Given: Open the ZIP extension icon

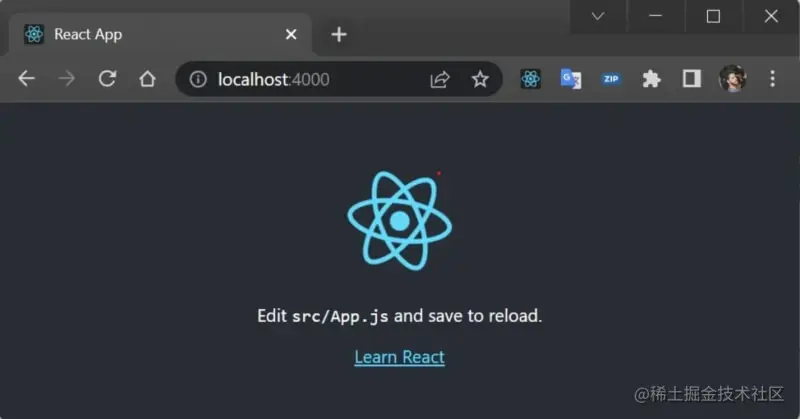Looking at the screenshot, I should tap(611, 79).
